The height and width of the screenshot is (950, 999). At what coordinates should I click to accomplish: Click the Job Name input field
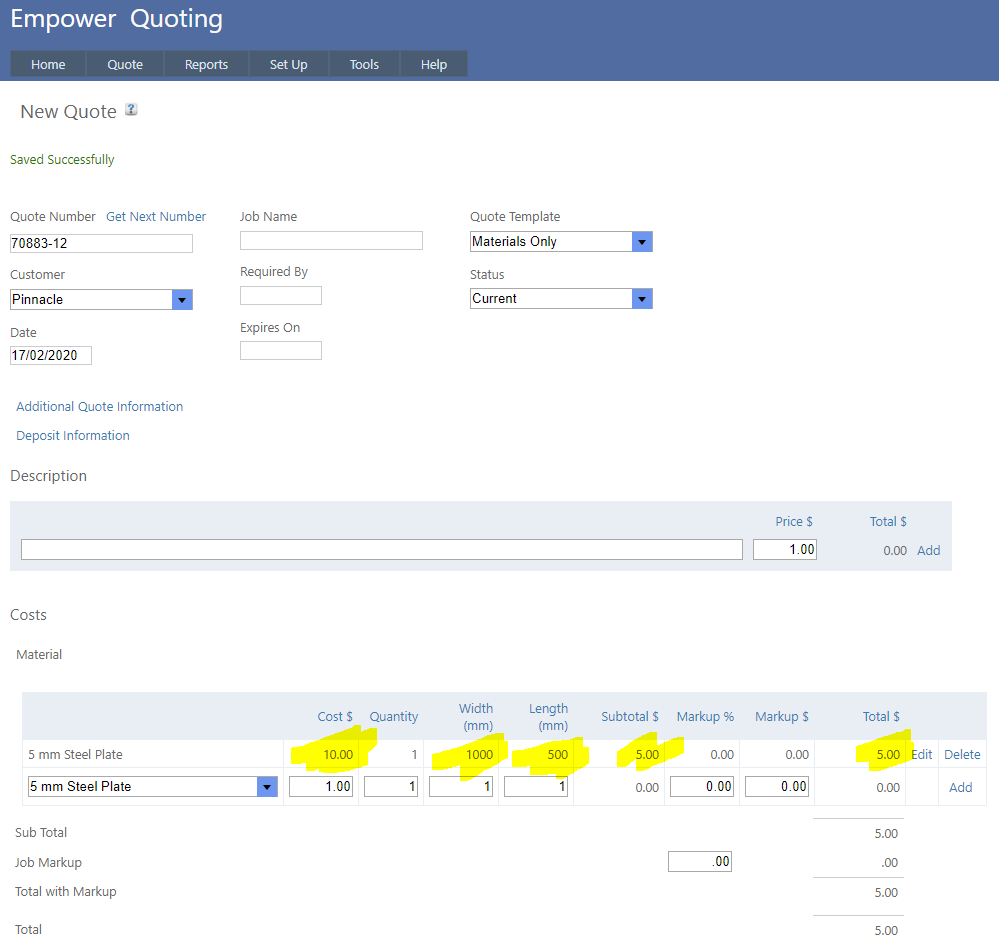(331, 240)
